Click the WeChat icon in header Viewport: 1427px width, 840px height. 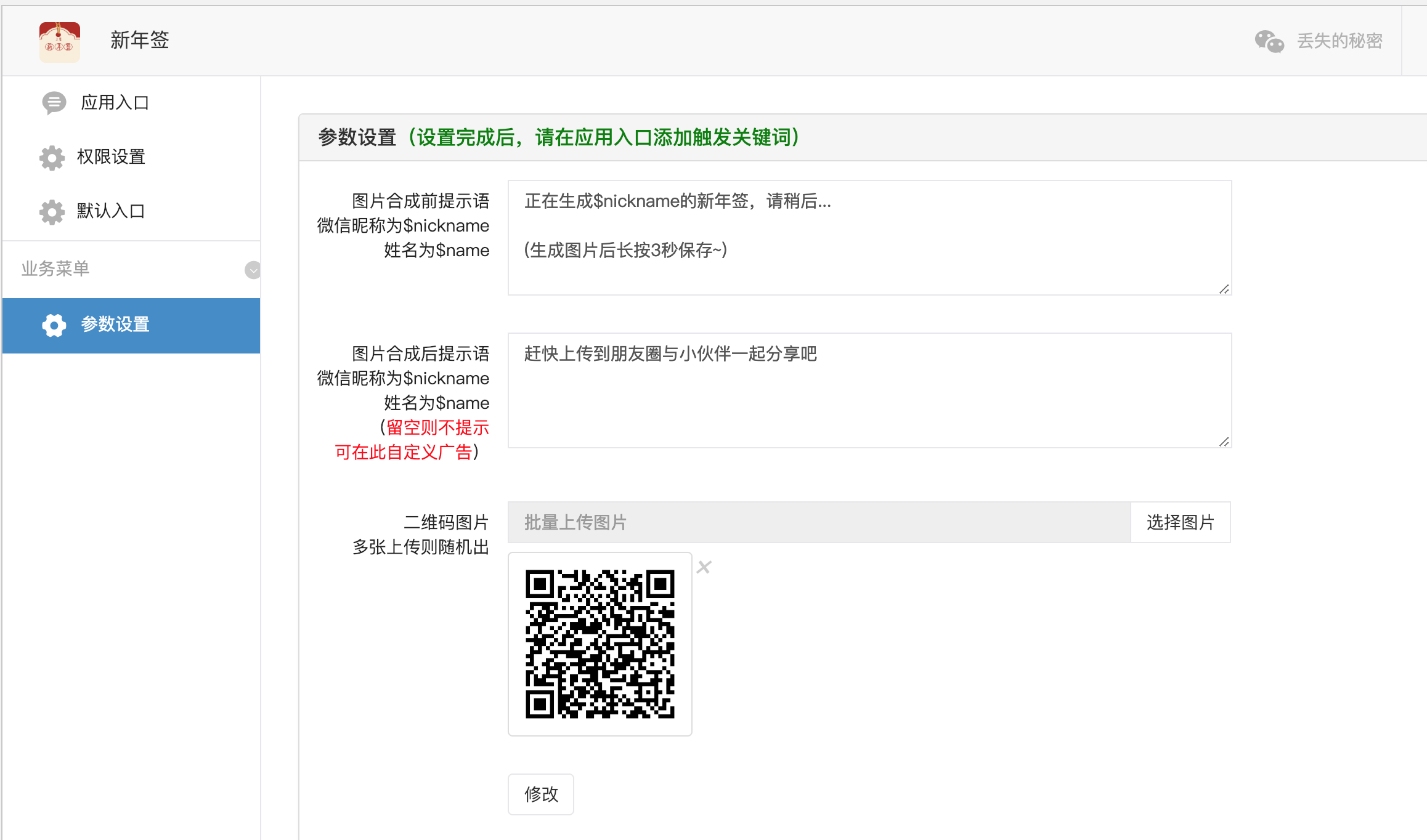tap(1269, 41)
